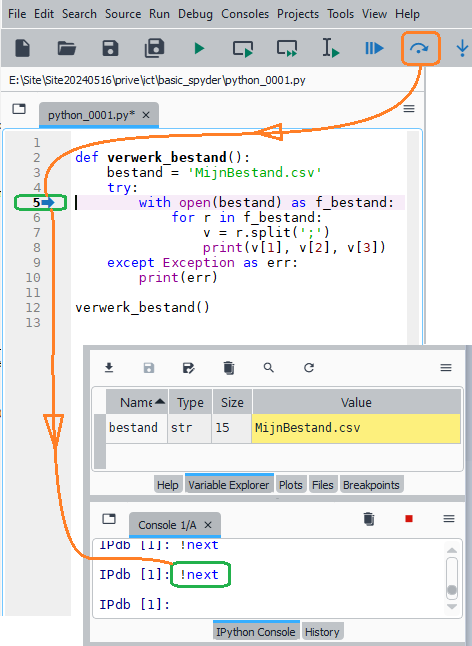The height and width of the screenshot is (646, 472).
Task: Click the search variables magnifier icon
Action: pyautogui.click(x=269, y=367)
